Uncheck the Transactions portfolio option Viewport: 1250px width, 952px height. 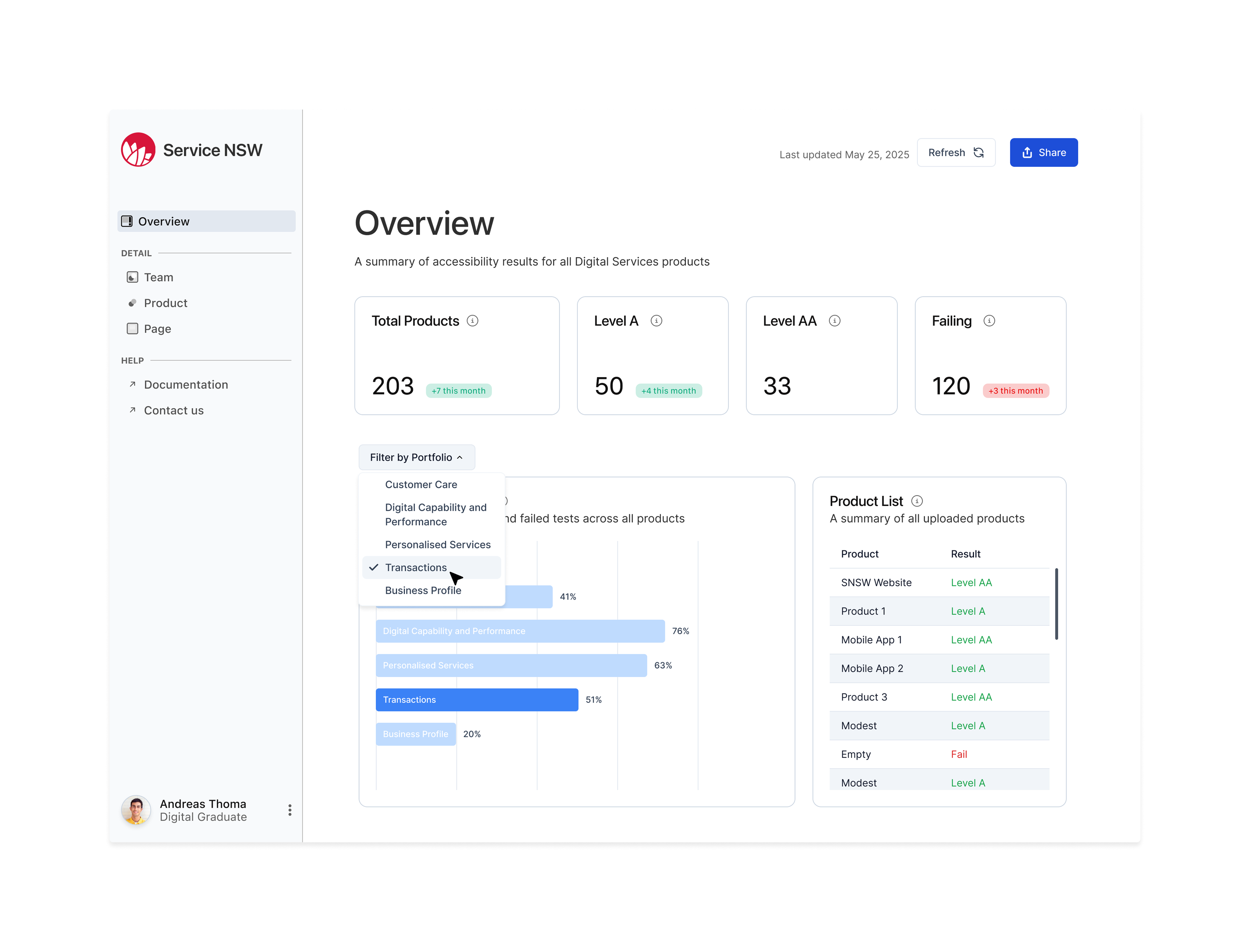click(415, 567)
